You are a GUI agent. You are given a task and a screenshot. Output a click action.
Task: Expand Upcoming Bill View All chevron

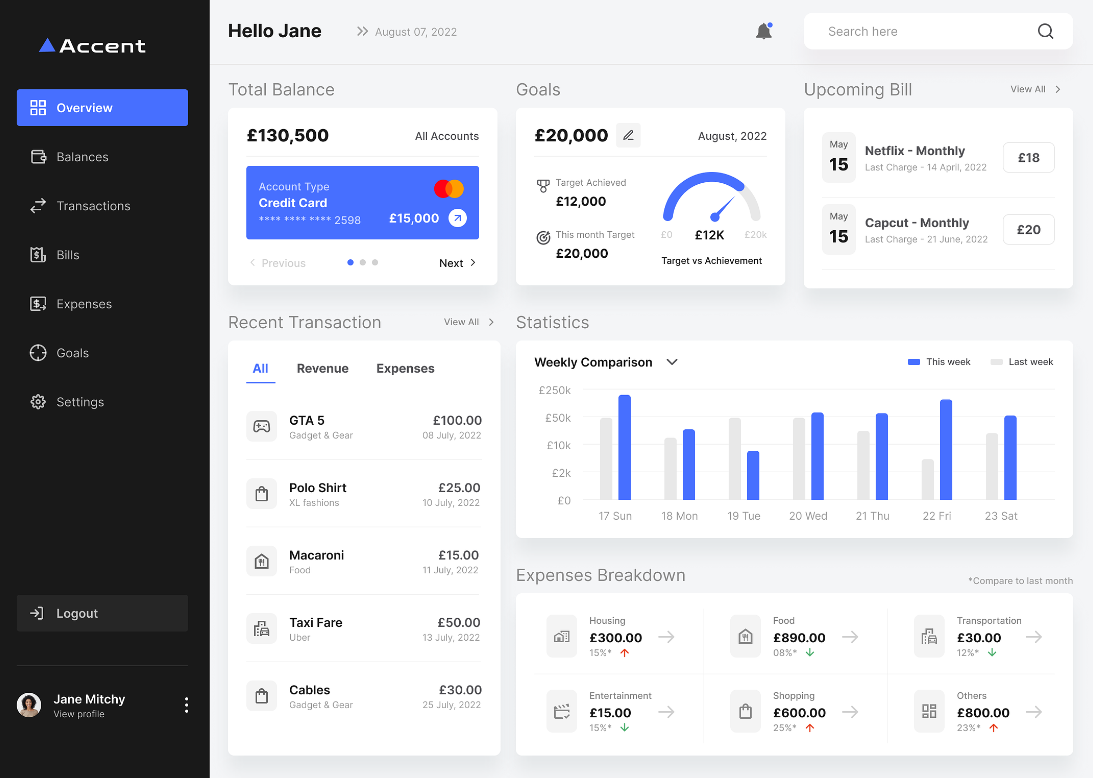click(1058, 89)
